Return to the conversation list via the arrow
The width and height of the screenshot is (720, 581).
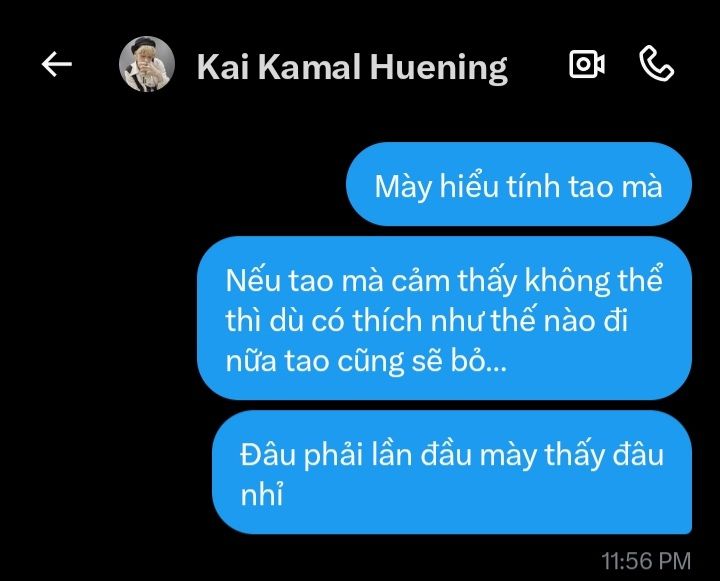tap(56, 64)
